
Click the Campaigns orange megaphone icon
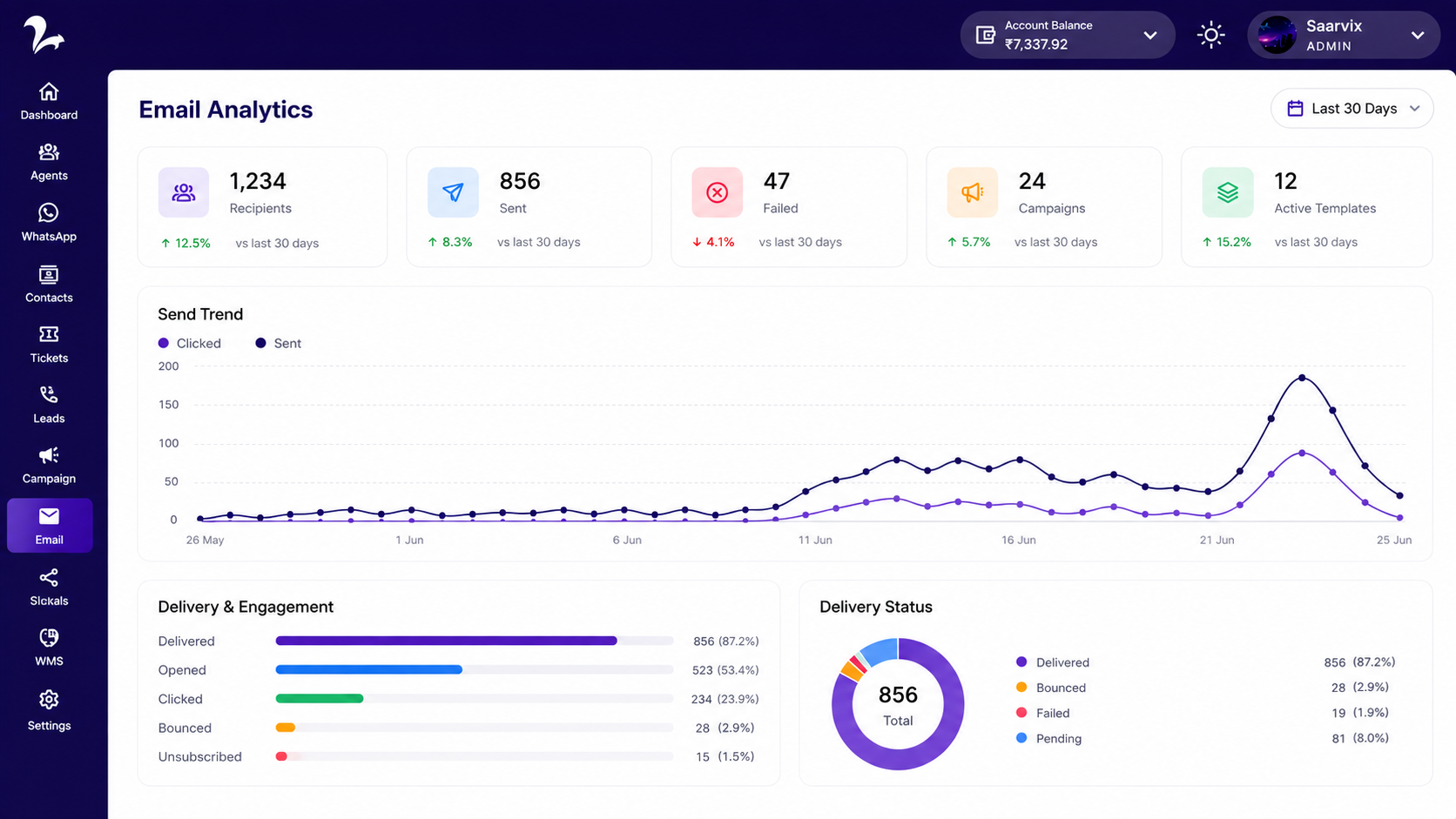[x=972, y=192]
